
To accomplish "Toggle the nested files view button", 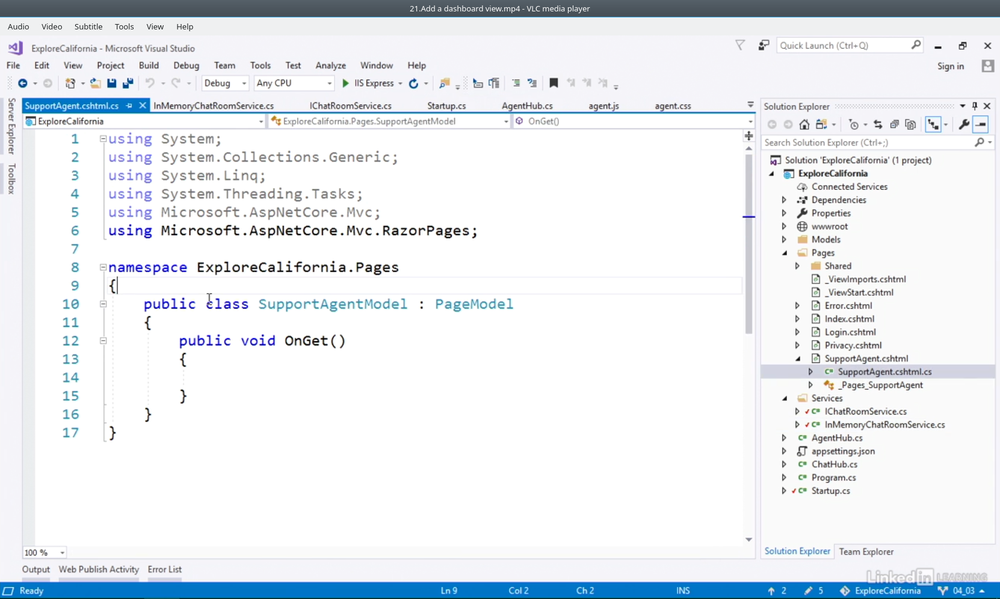I will click(x=933, y=125).
